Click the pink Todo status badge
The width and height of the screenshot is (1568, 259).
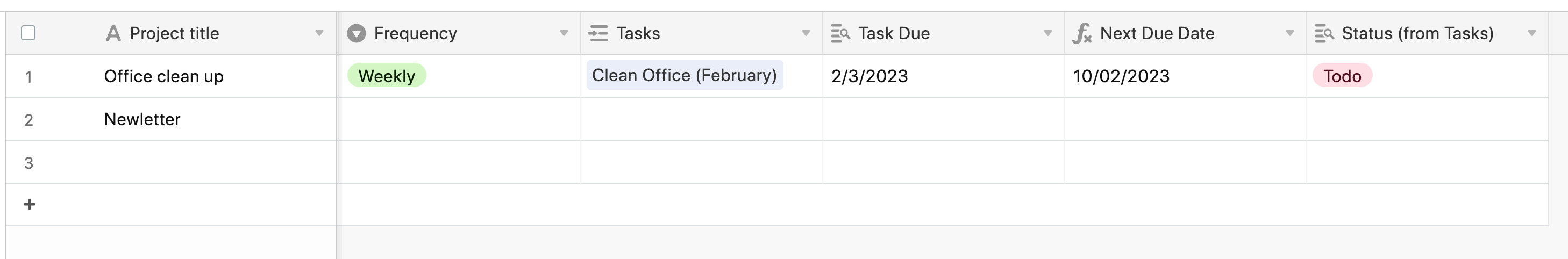(1342, 76)
